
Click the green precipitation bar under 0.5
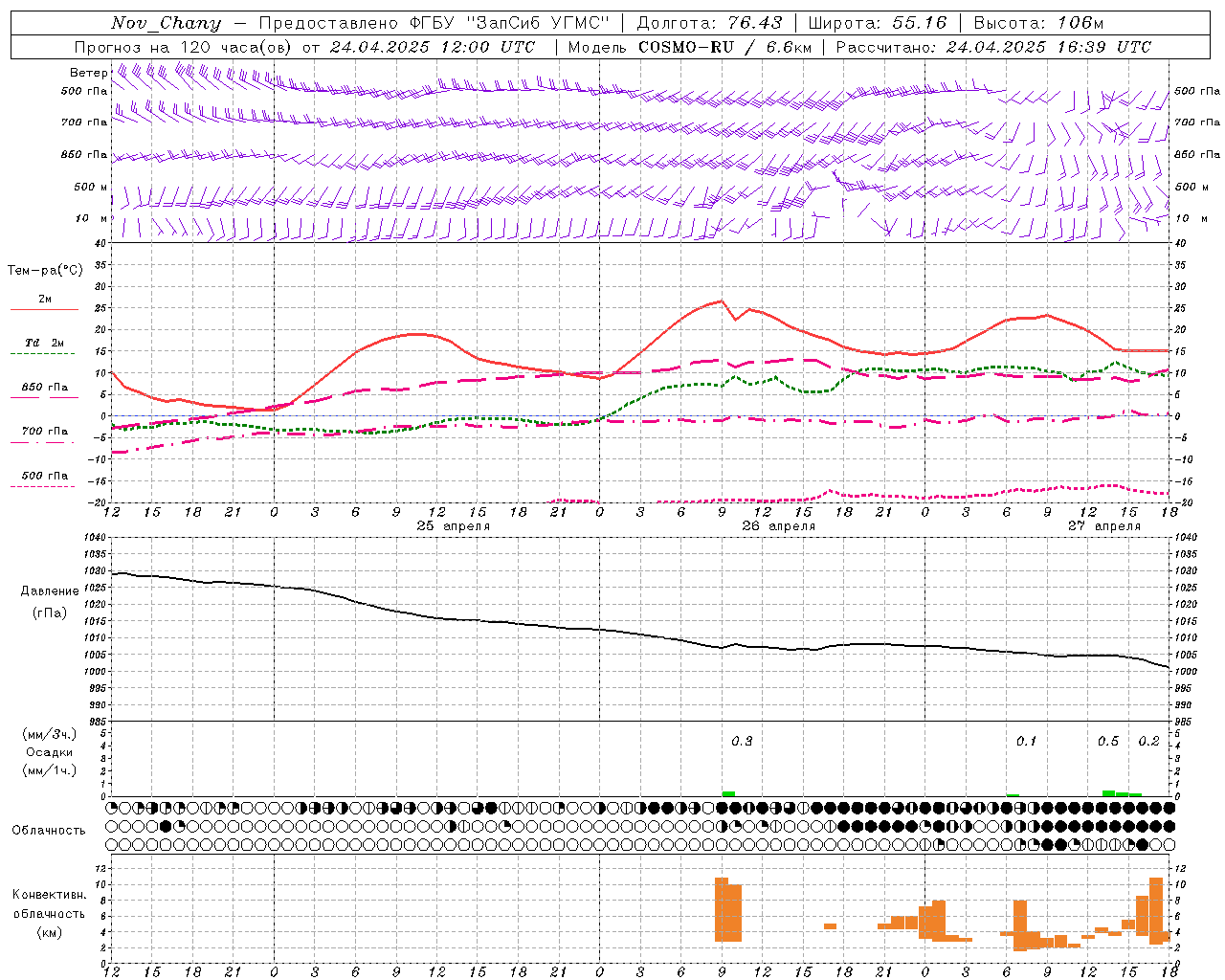1109,792
